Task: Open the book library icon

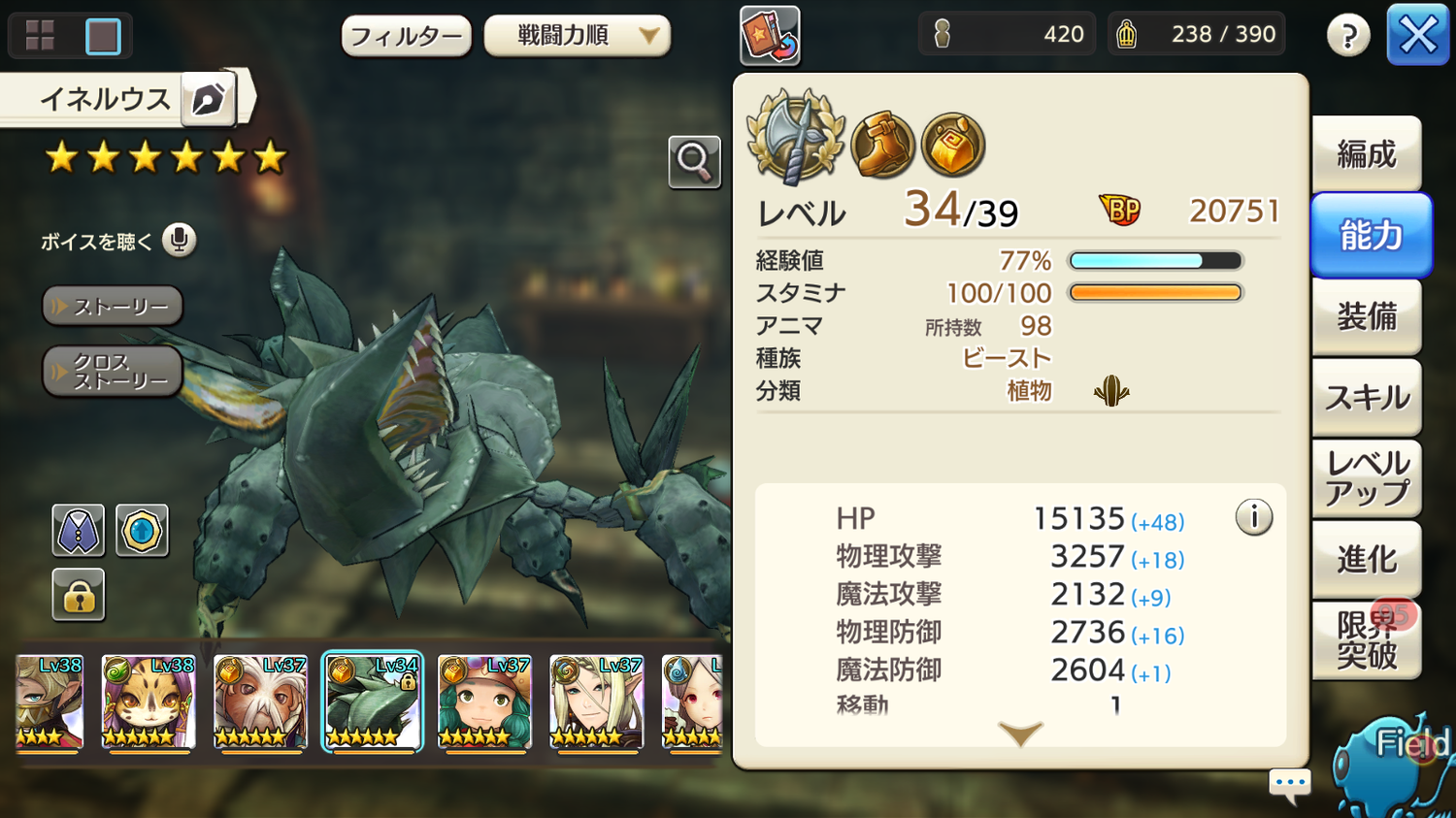Action: pos(770,36)
